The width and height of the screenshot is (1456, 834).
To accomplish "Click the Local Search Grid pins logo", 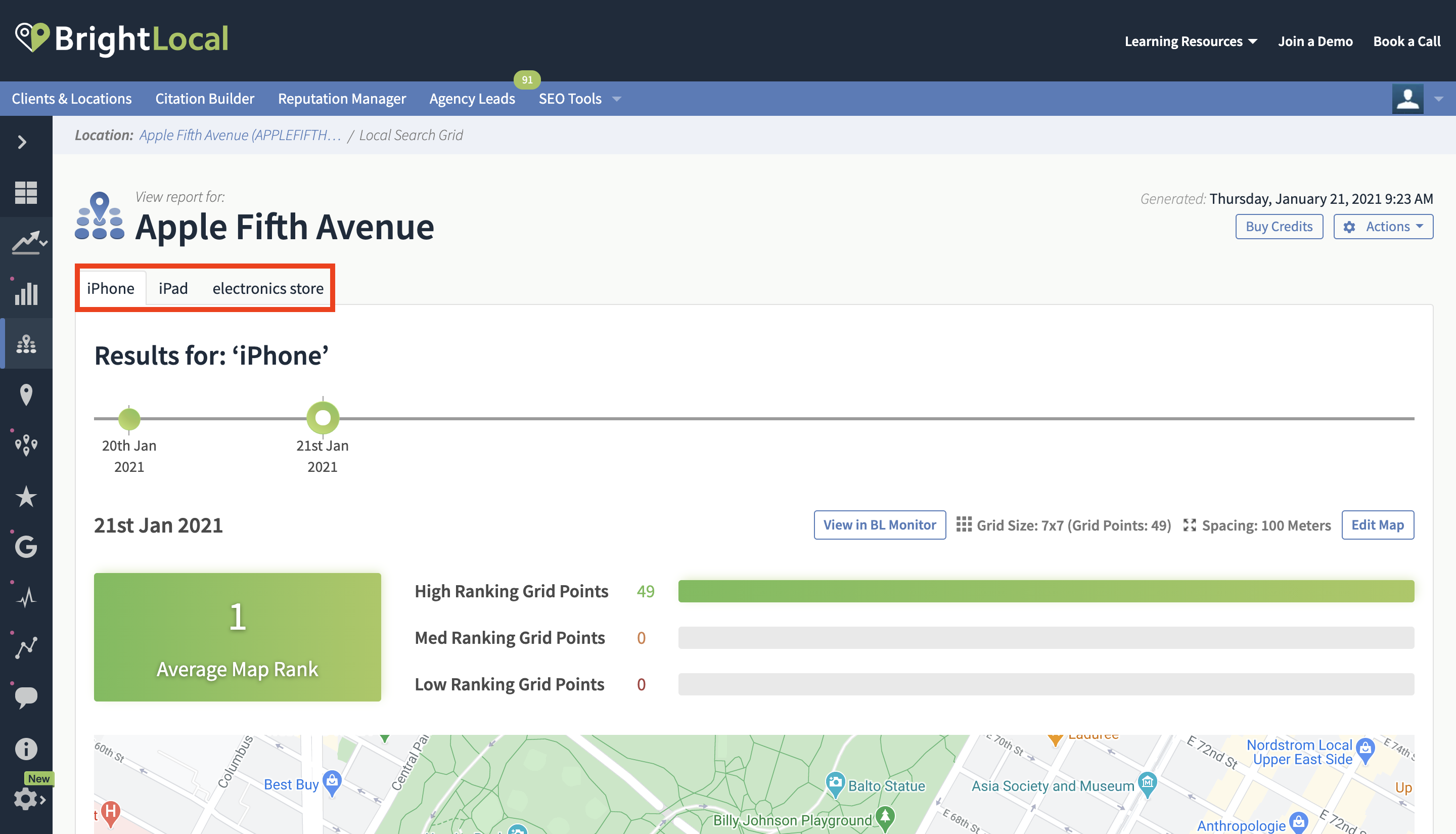I will point(100,216).
